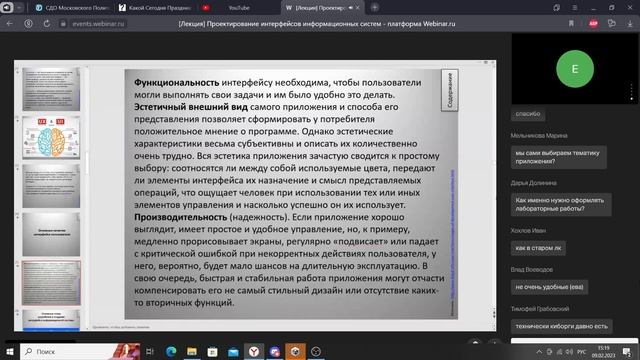The height and width of the screenshot is (360, 640).
Task: Open Microsoft Store from taskbar
Action: pyautogui.click(x=213, y=351)
